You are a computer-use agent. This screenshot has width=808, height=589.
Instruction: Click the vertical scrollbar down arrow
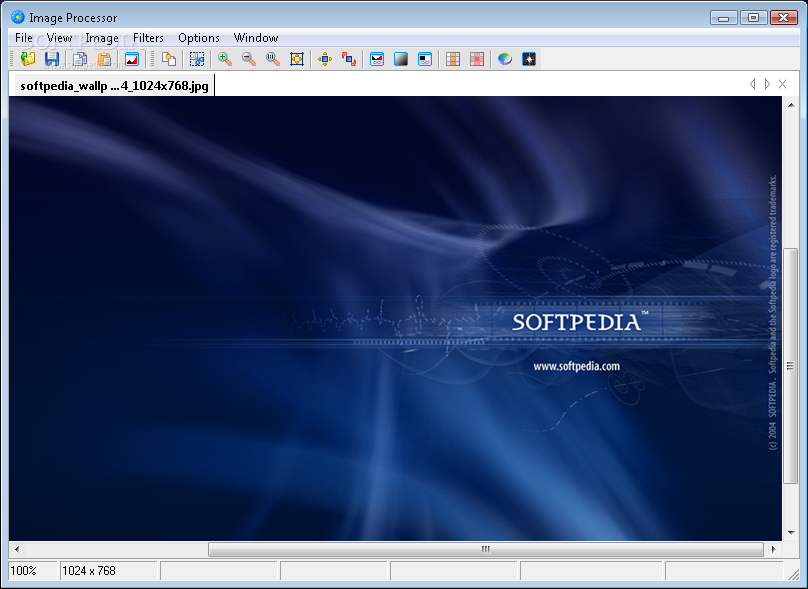791,533
